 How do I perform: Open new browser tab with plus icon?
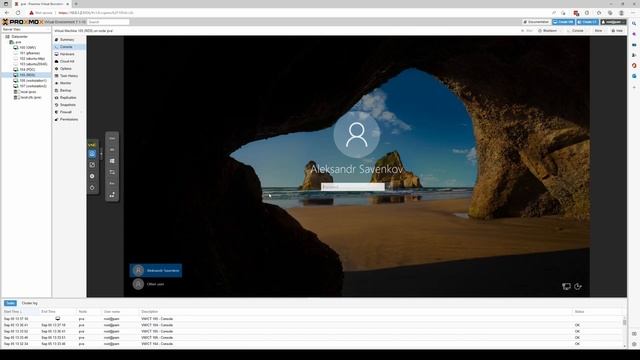pyautogui.click(x=76, y=4)
